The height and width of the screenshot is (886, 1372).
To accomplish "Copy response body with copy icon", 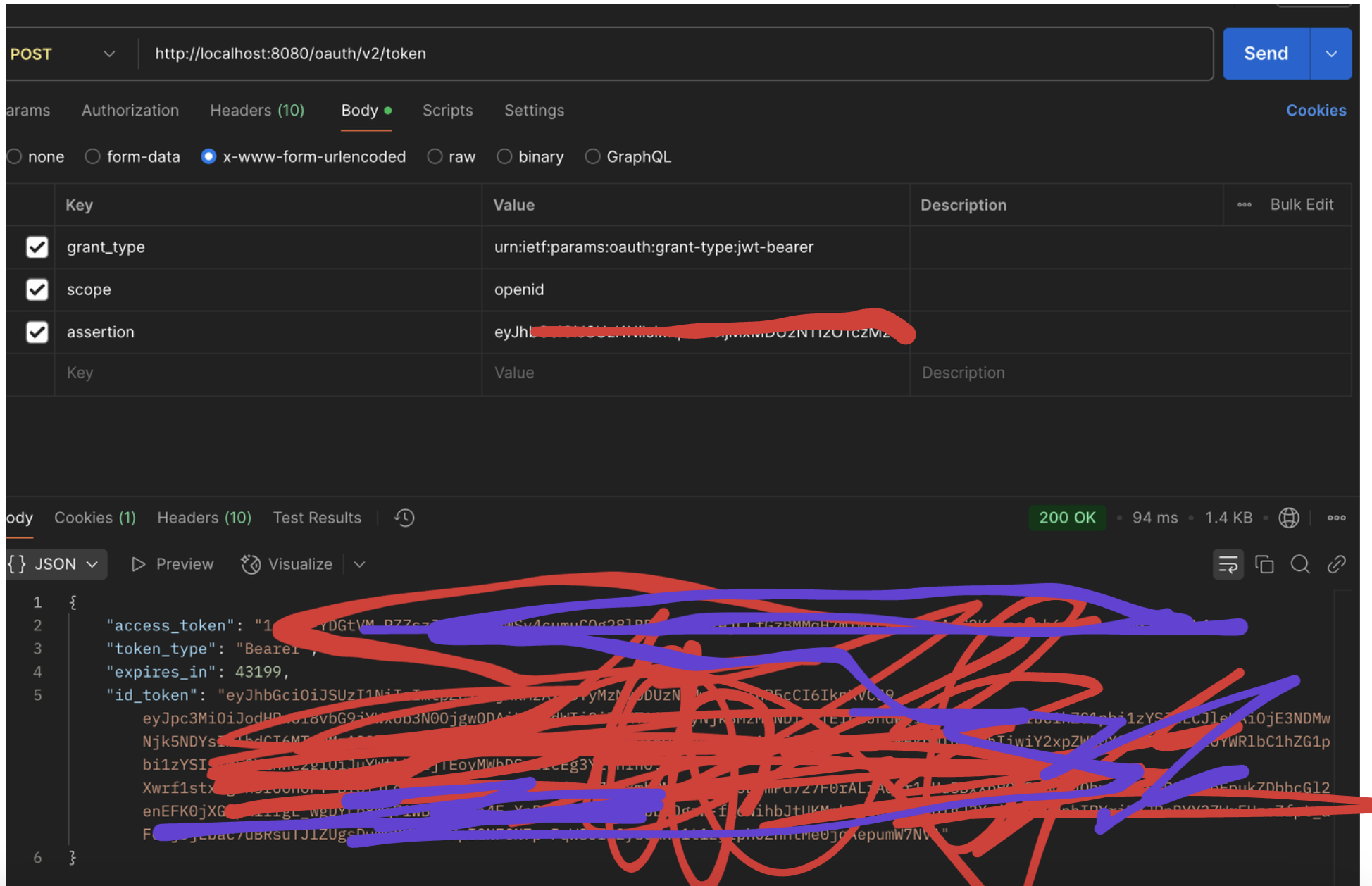I will (1264, 564).
